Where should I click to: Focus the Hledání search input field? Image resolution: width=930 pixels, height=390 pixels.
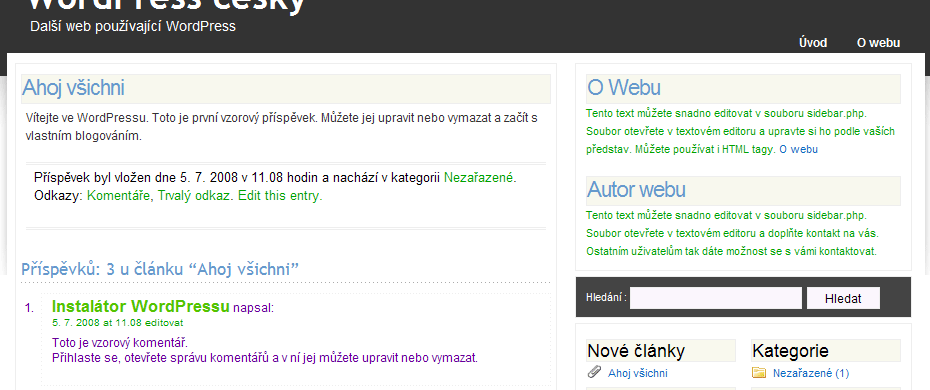click(x=715, y=298)
